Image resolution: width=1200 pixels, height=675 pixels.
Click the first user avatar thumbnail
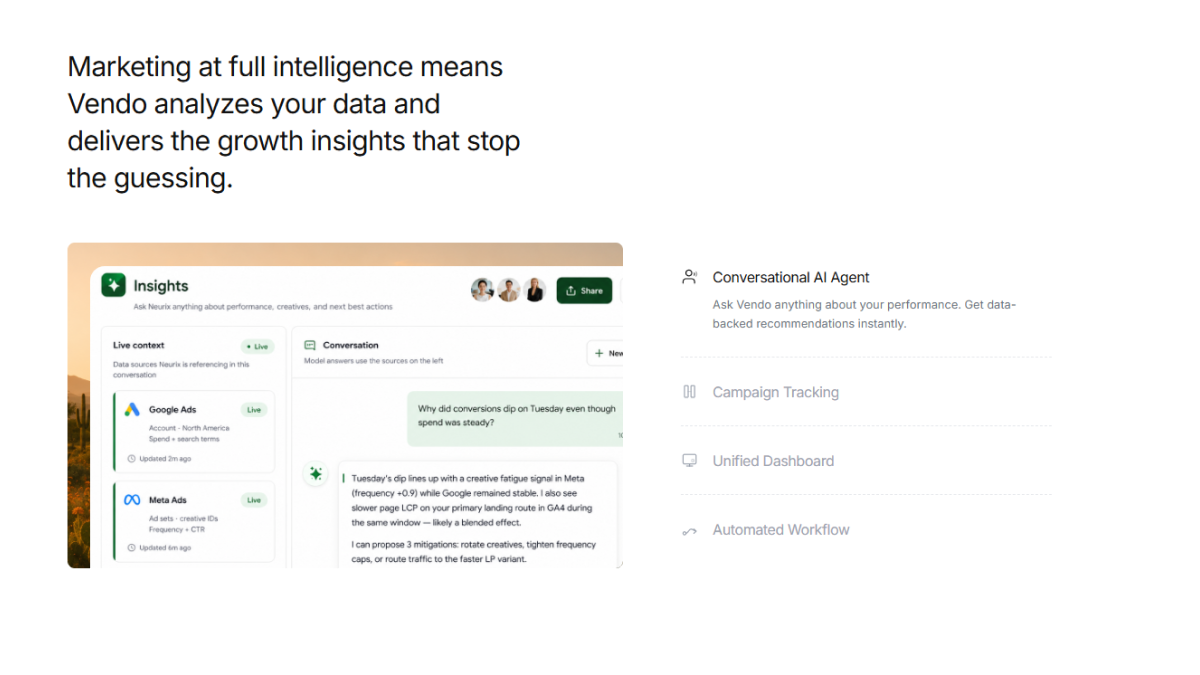point(482,290)
